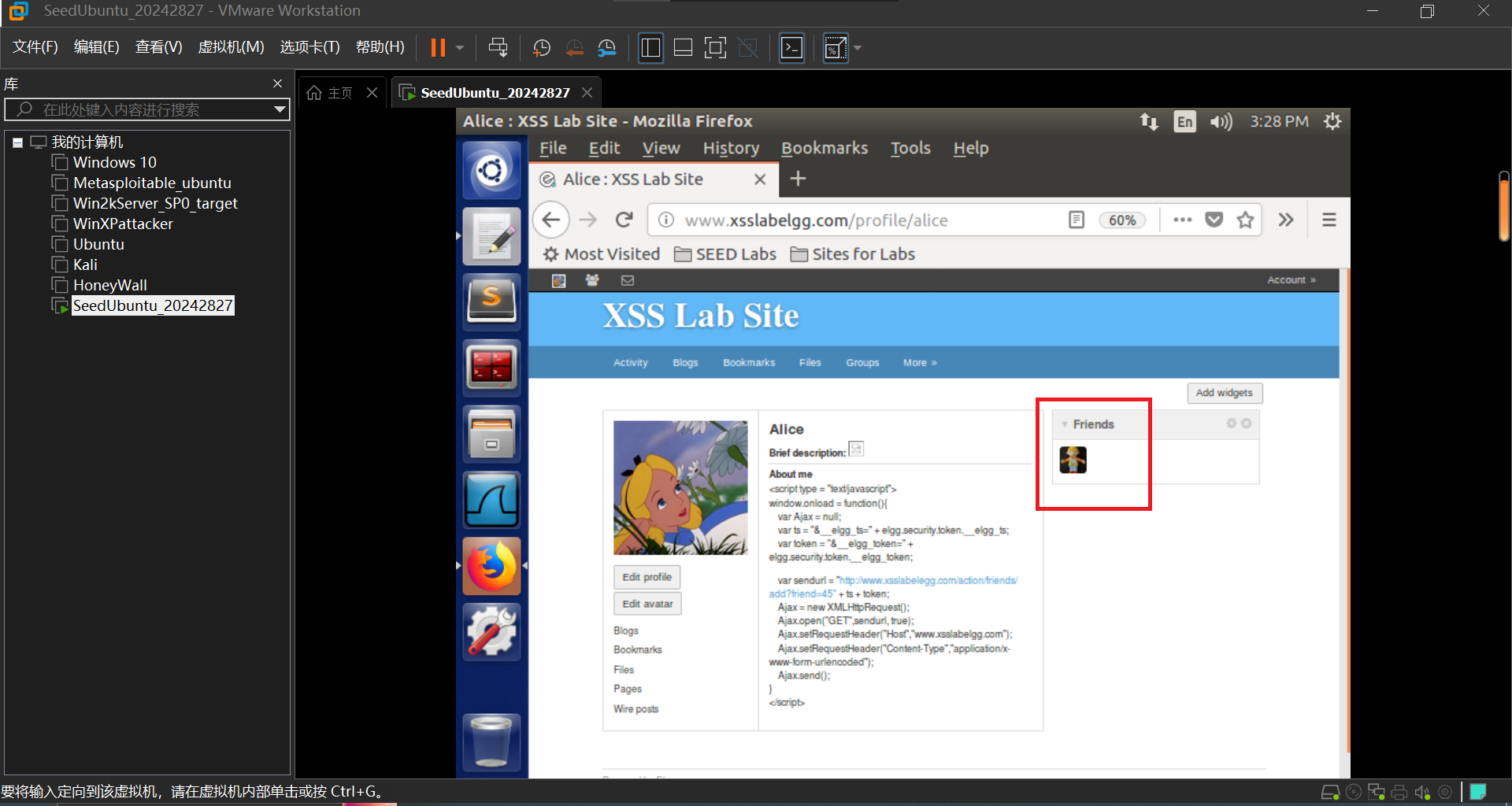The image size is (1512, 806).
Task: Open page actions three-dot menu
Action: 1182,220
